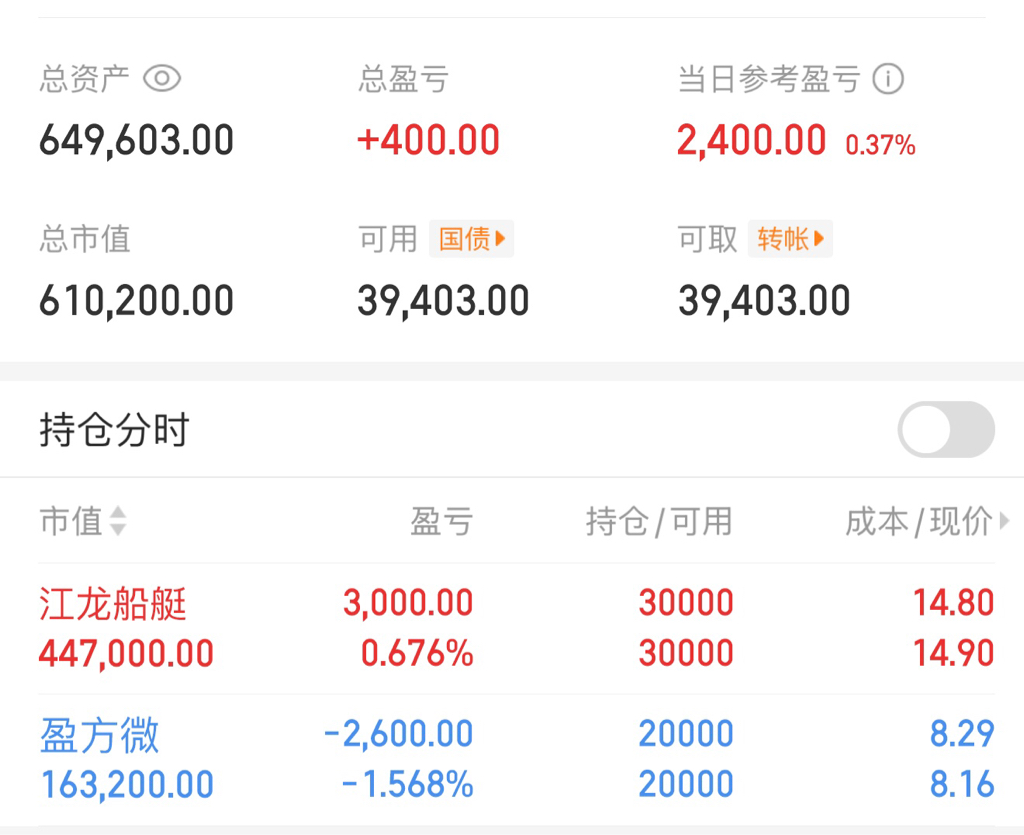Hide total assets with the eye icon

coord(161,79)
